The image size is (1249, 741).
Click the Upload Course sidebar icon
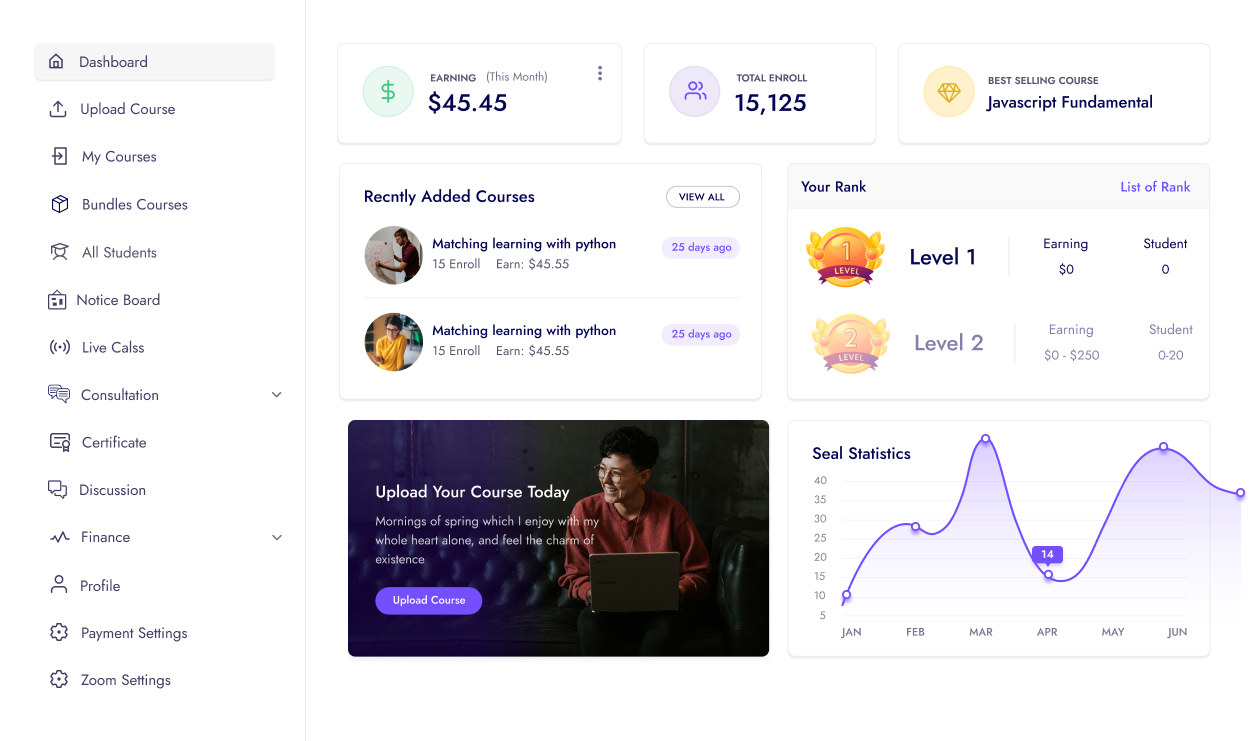(58, 109)
